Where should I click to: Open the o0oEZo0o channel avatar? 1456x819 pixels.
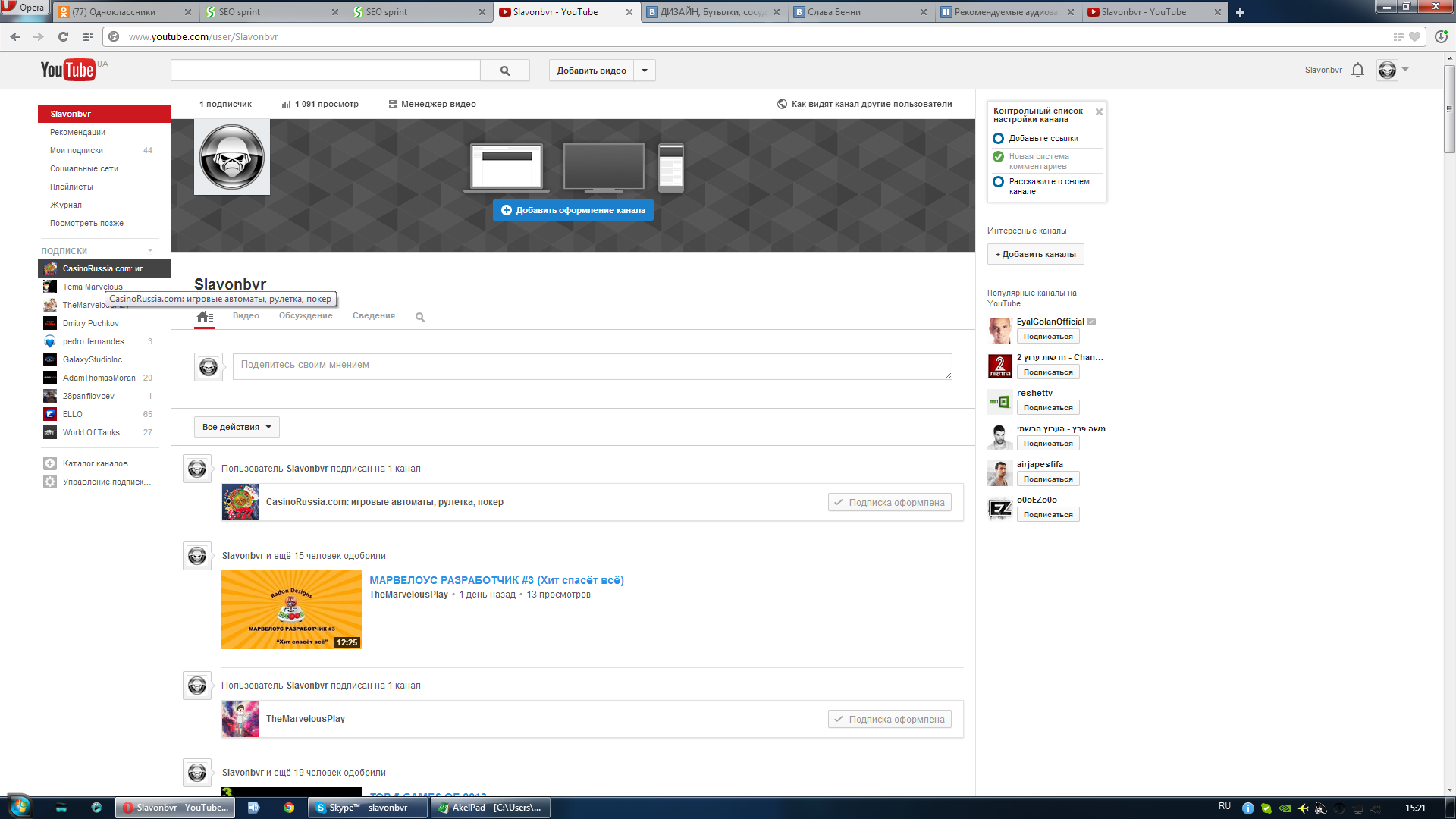pyautogui.click(x=999, y=509)
